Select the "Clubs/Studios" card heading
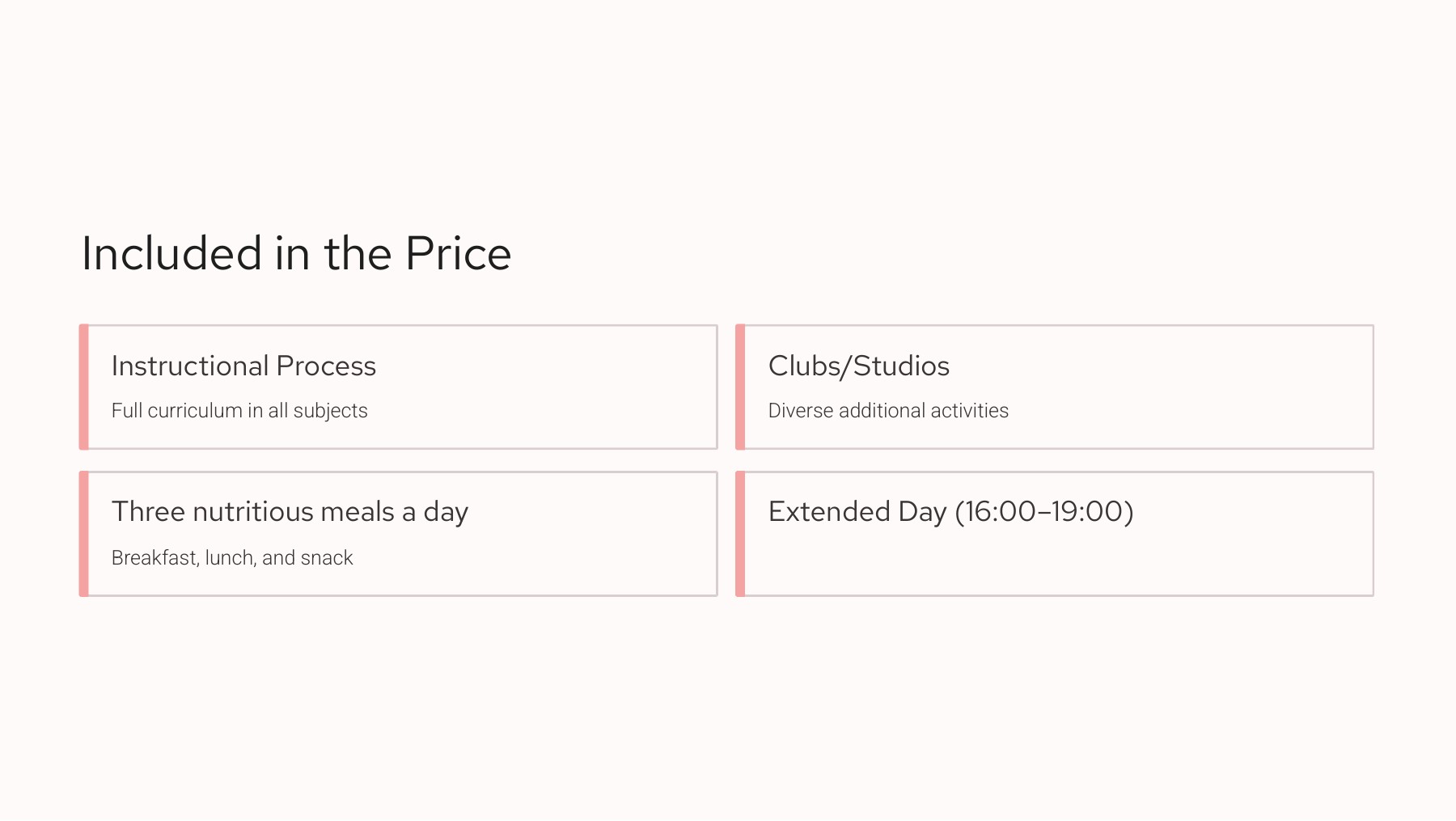1456x821 pixels. pyautogui.click(x=858, y=366)
